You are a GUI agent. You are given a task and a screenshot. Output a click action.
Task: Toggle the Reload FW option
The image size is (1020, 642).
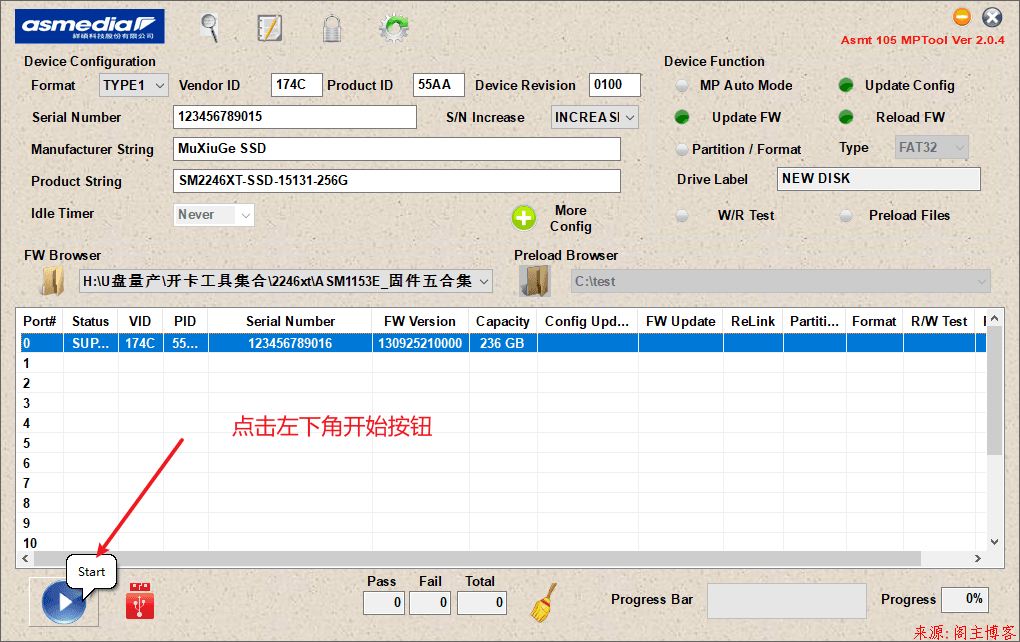846,117
